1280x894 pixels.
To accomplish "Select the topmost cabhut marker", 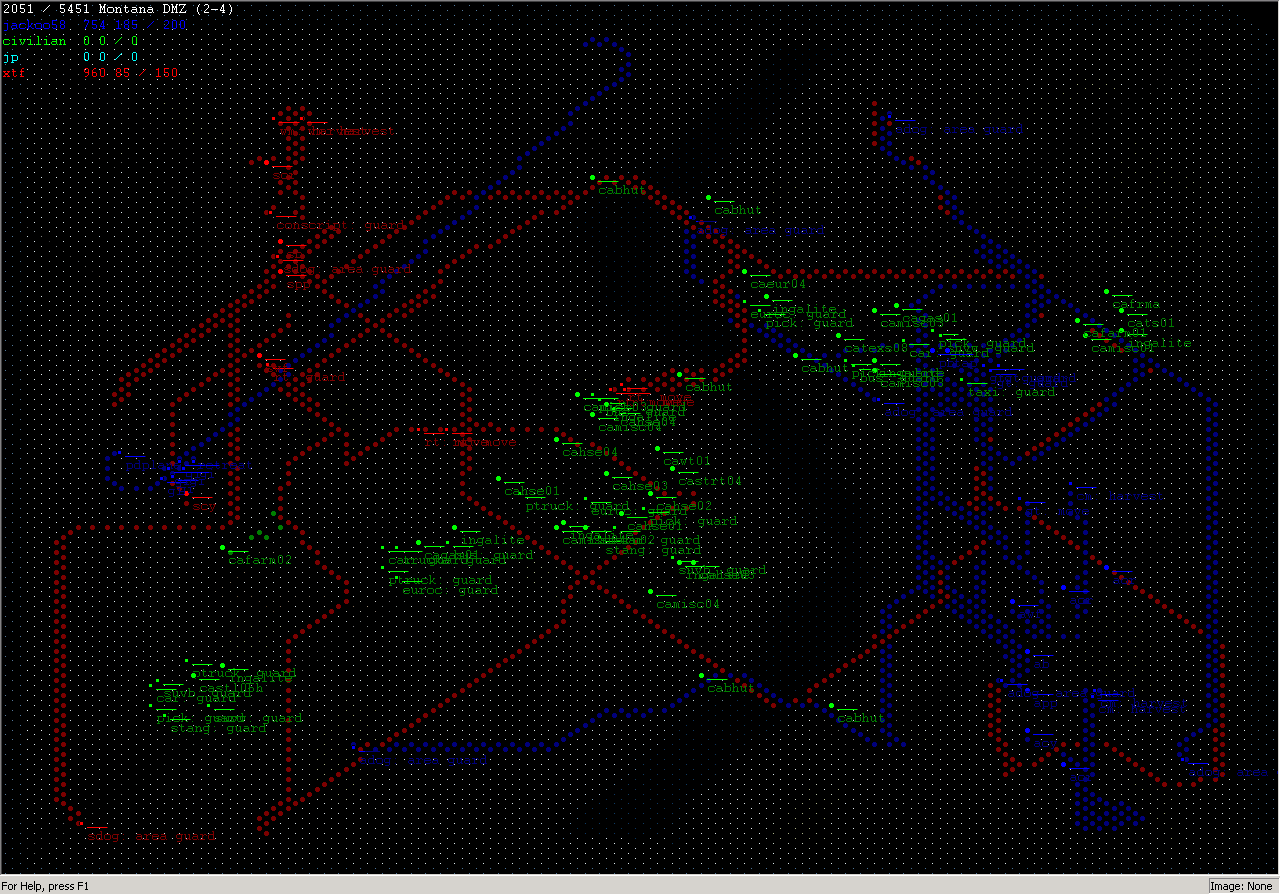I will pos(592,177).
